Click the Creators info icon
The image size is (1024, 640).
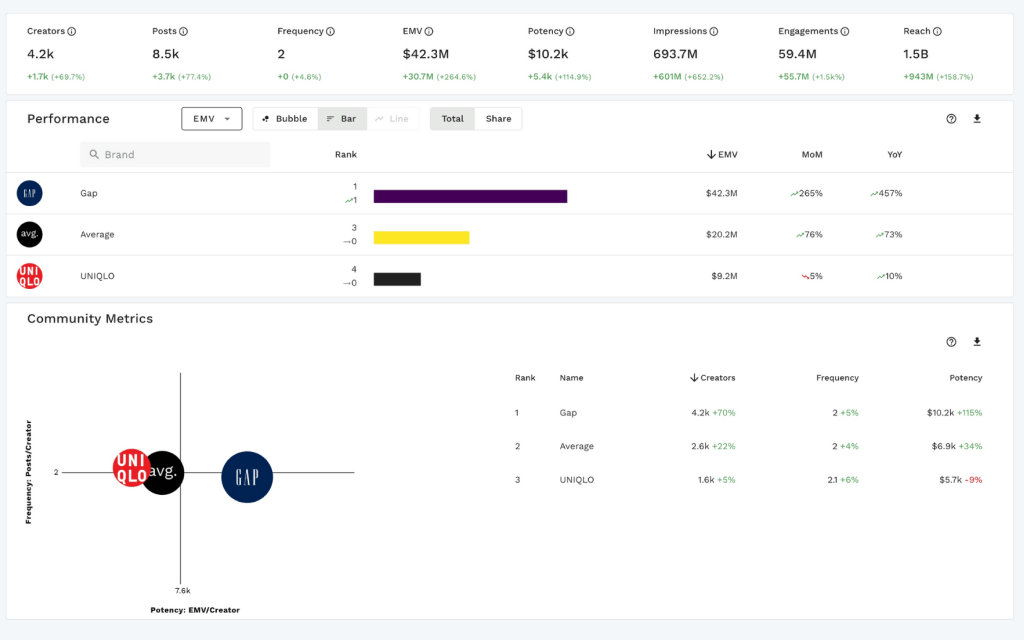pos(74,31)
